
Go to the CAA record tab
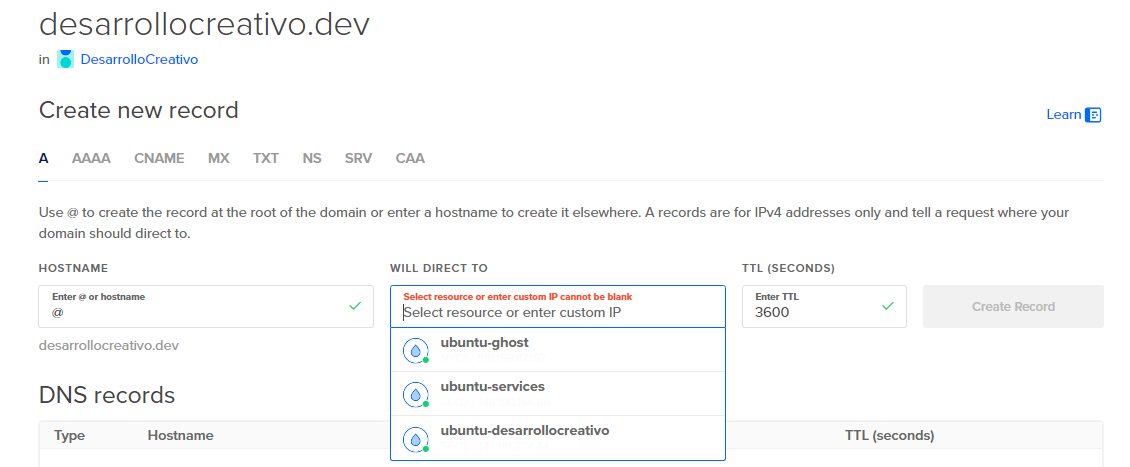click(x=410, y=158)
